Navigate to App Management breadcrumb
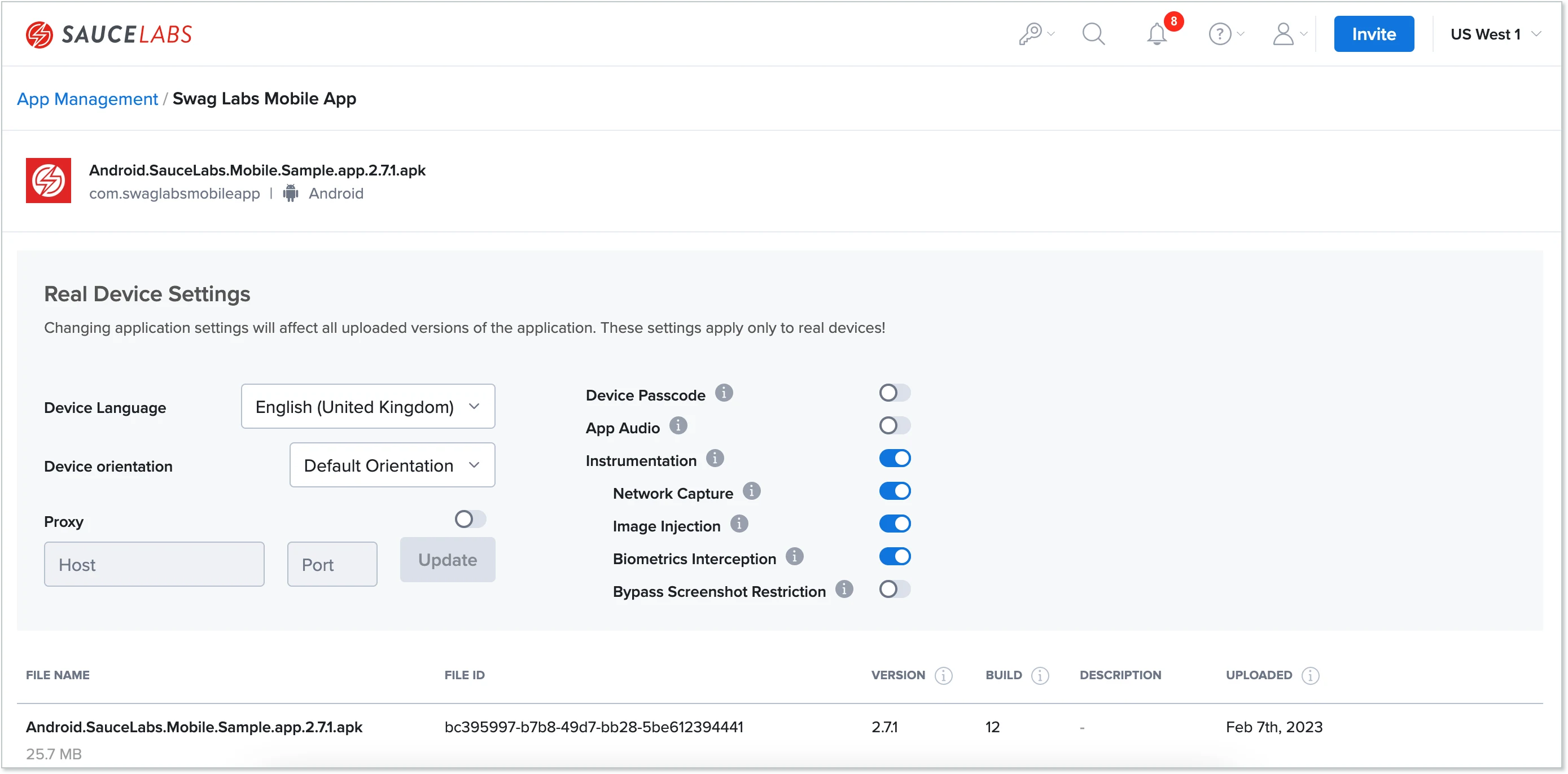The height and width of the screenshot is (774, 1568). [86, 98]
